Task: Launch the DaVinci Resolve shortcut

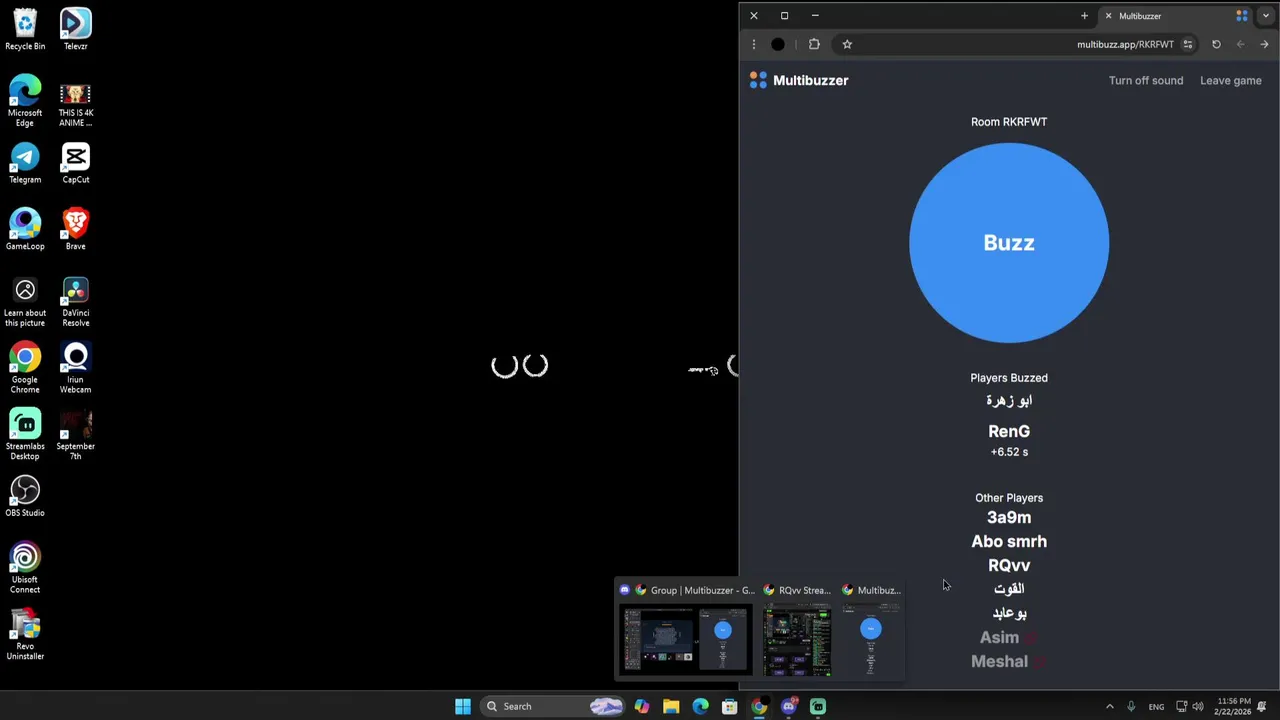Action: tap(75, 302)
